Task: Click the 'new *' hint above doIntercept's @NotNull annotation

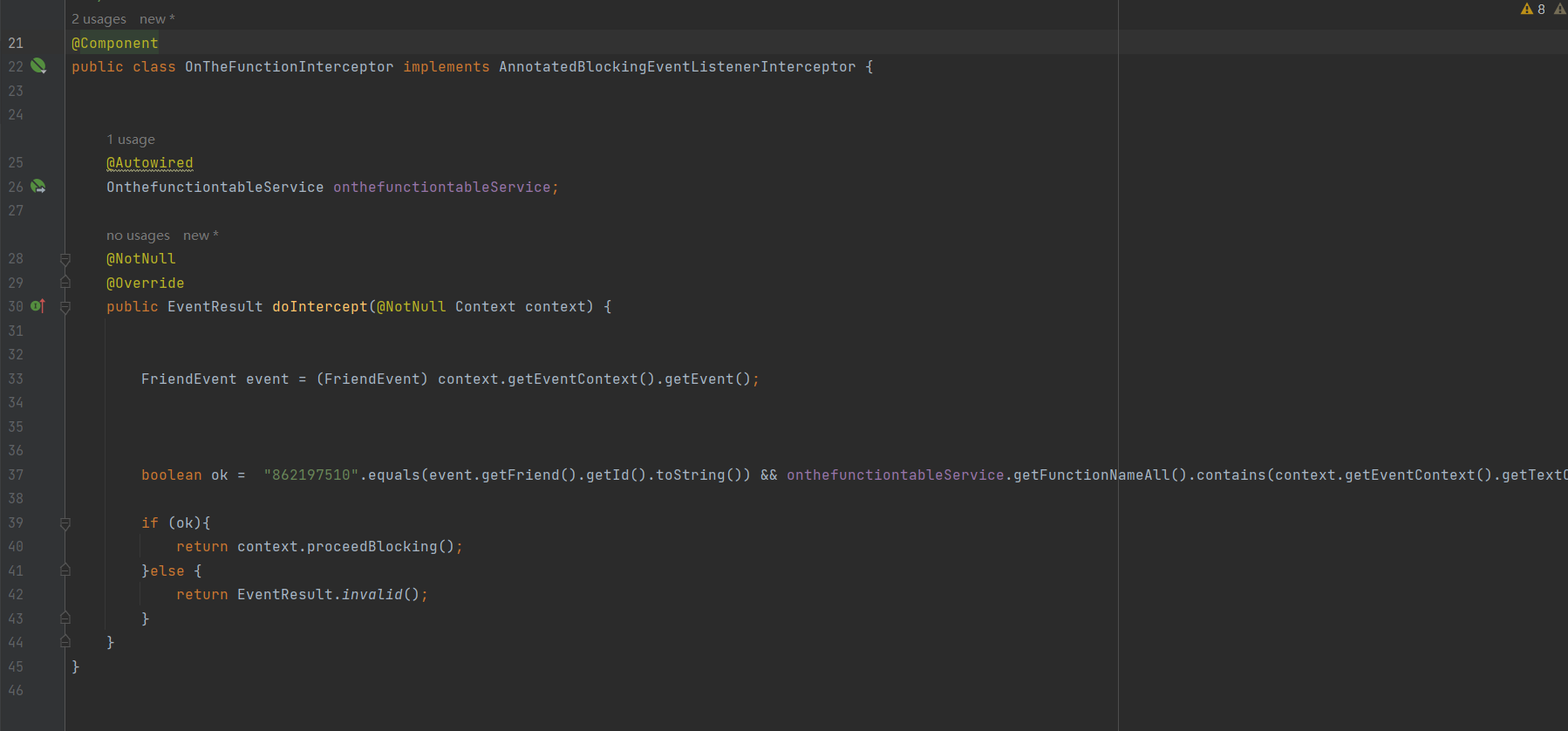Action: (201, 235)
